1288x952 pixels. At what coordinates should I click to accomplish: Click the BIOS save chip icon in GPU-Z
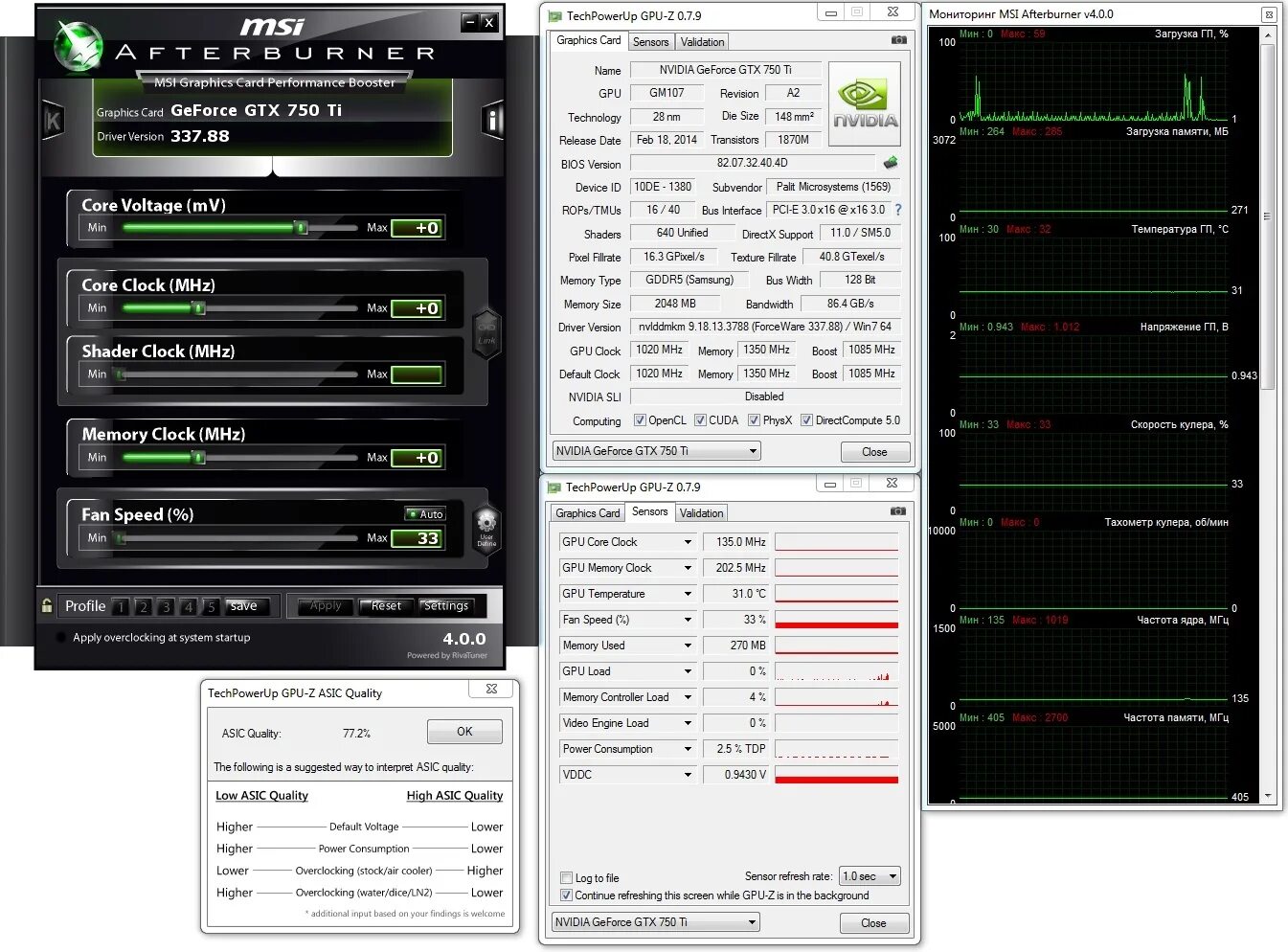[891, 163]
